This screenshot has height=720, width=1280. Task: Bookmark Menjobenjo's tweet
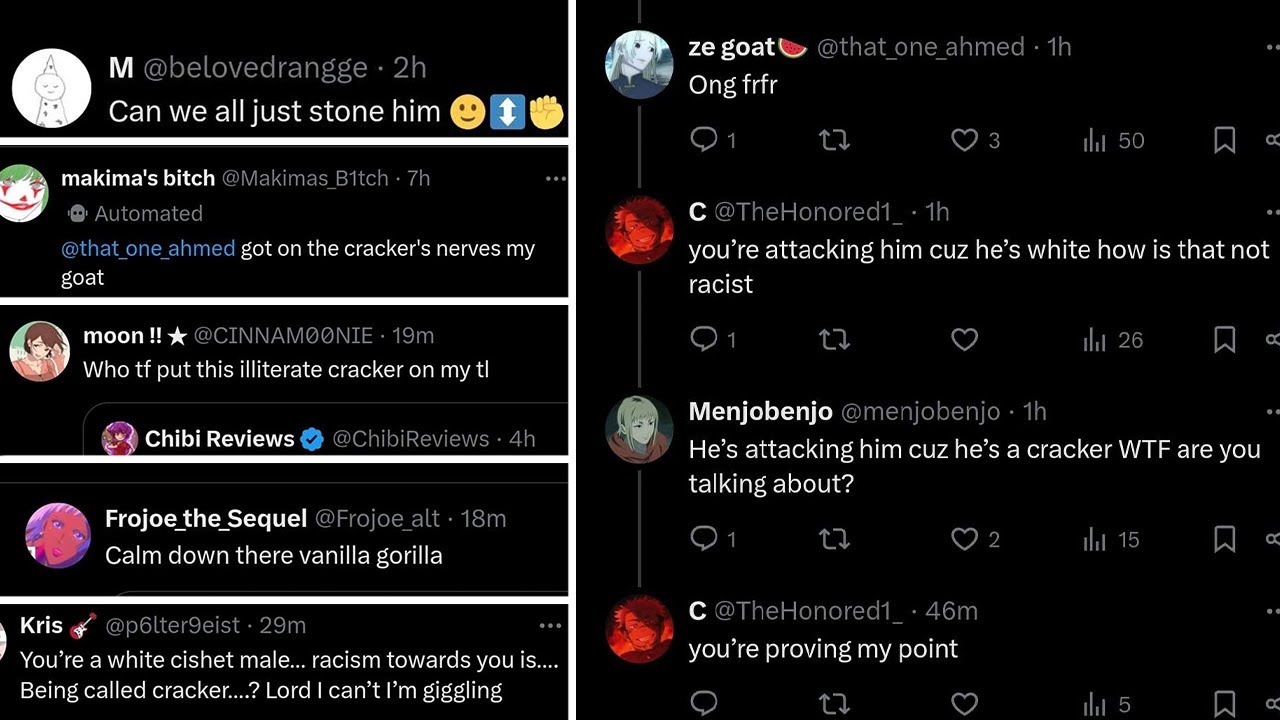(x=1224, y=540)
